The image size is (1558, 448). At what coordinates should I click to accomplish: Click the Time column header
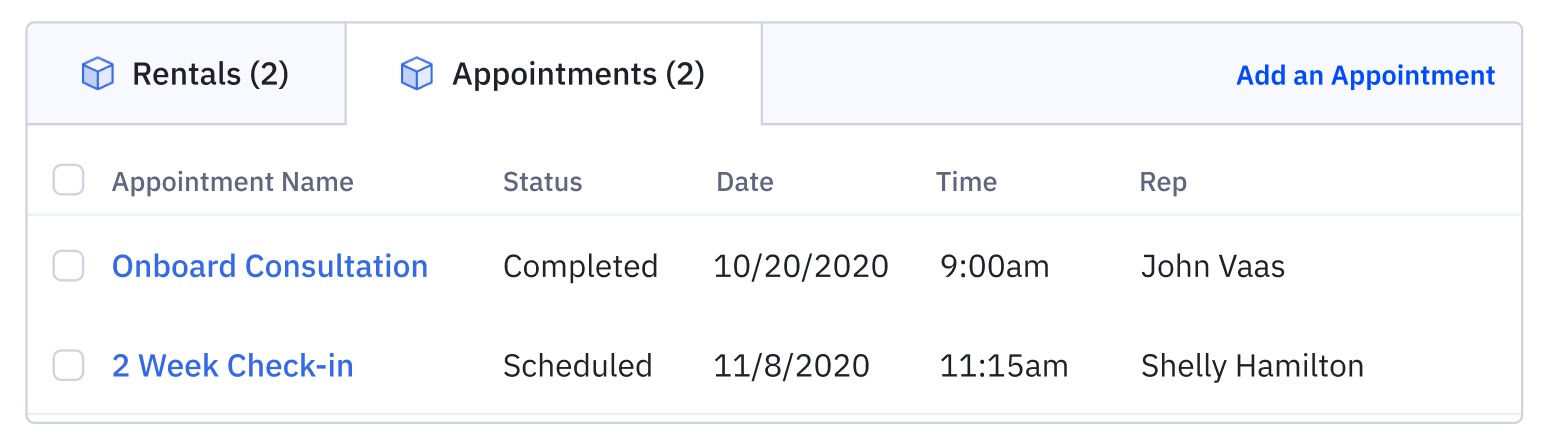pos(966,182)
